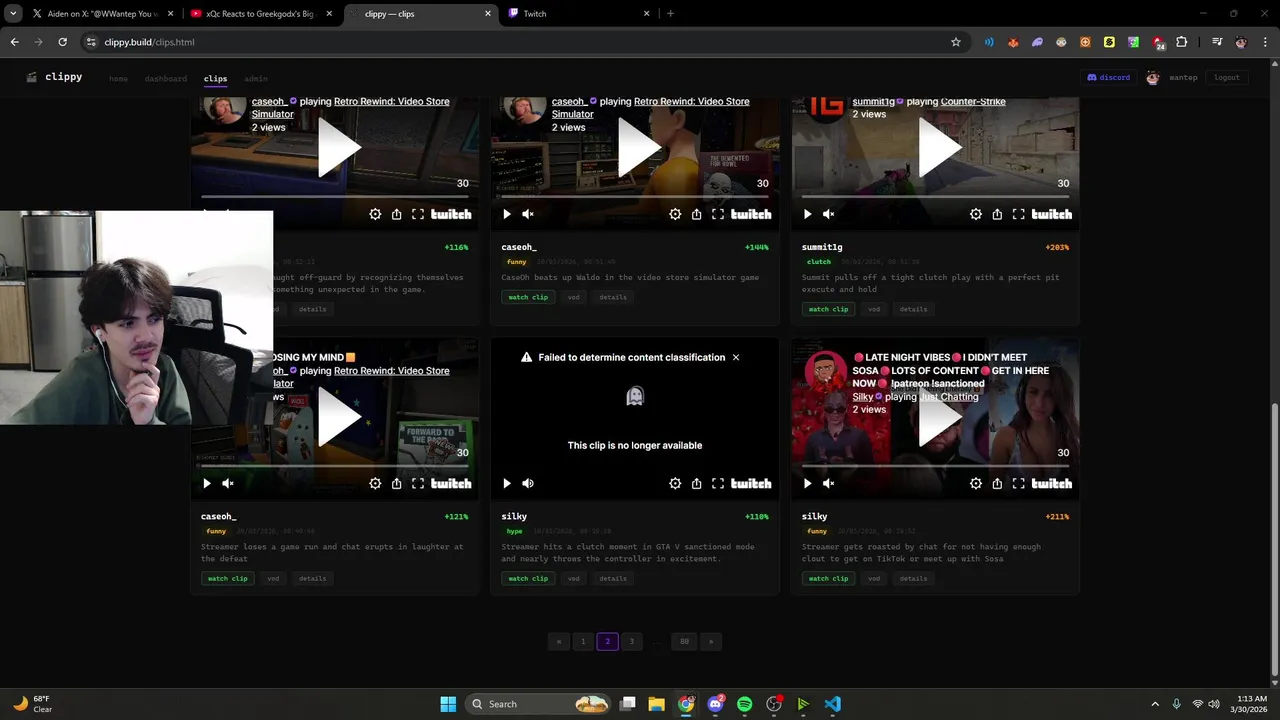The width and height of the screenshot is (1280, 720).
Task: Share the Silky Just Chatting clip
Action: [997, 483]
